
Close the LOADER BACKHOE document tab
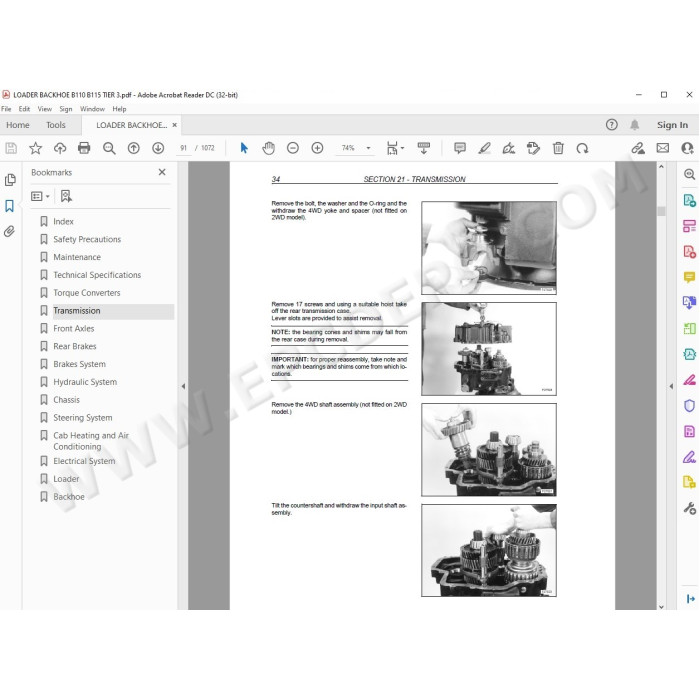(x=175, y=125)
